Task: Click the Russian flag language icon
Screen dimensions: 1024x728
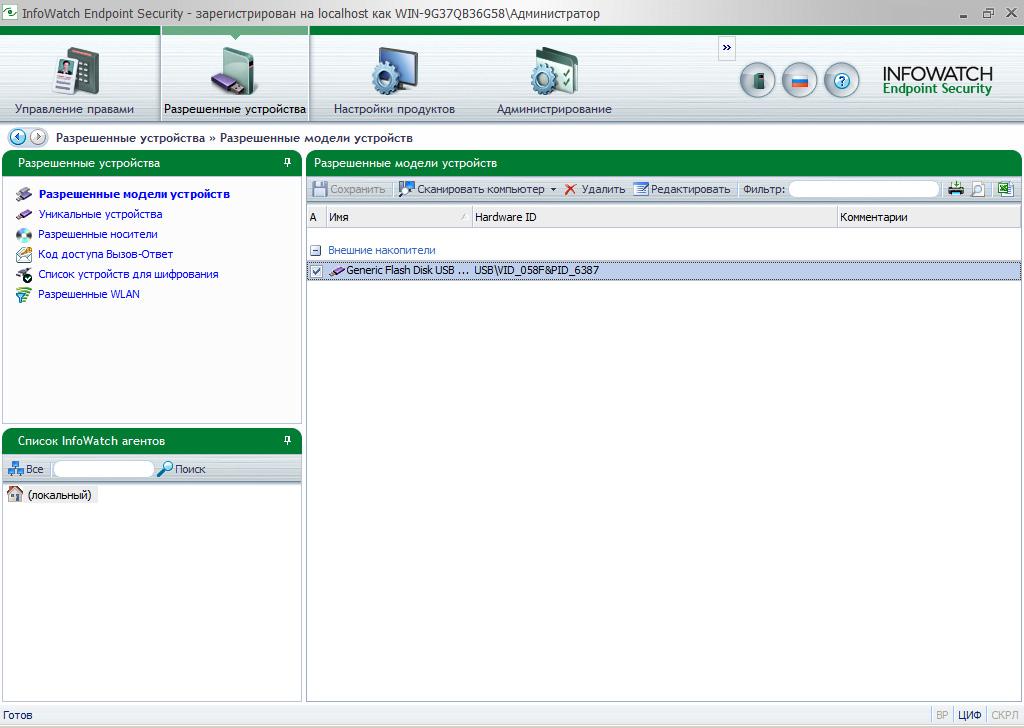Action: [x=799, y=81]
